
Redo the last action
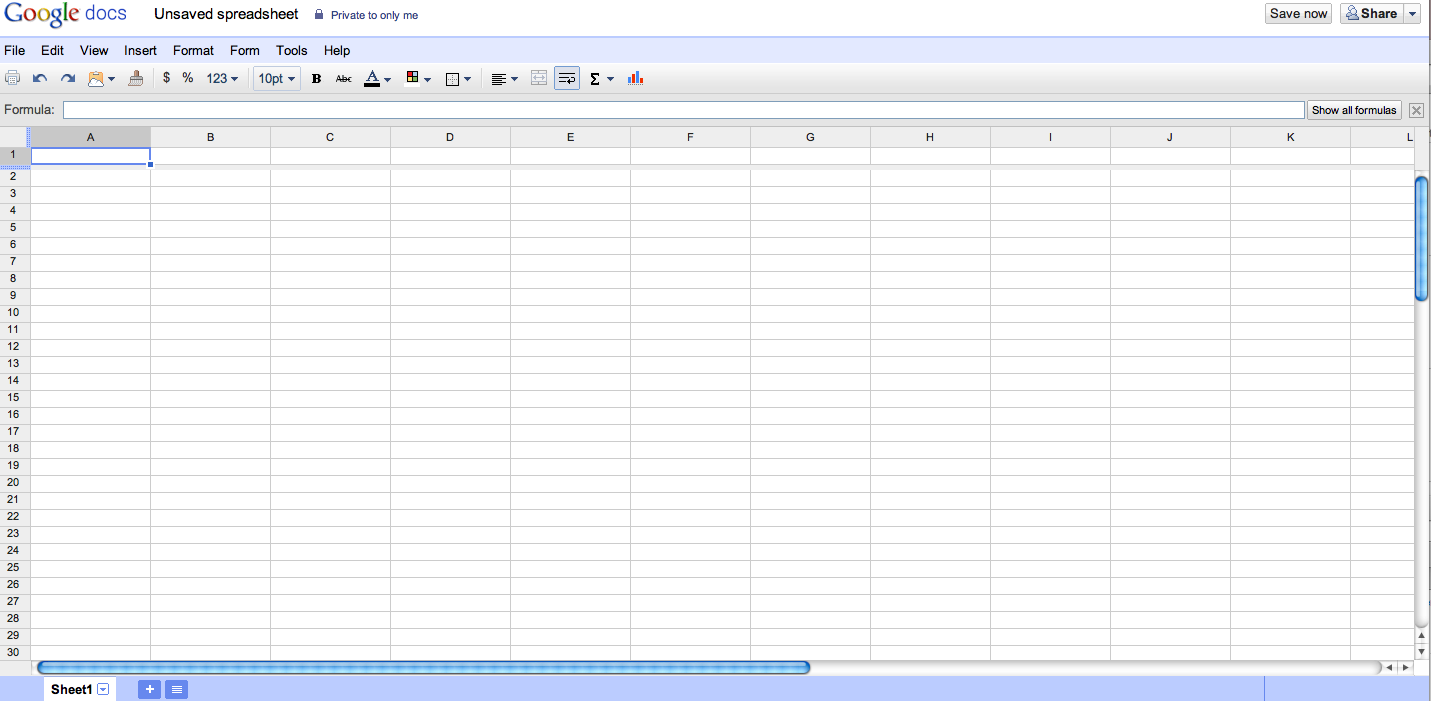(67, 78)
